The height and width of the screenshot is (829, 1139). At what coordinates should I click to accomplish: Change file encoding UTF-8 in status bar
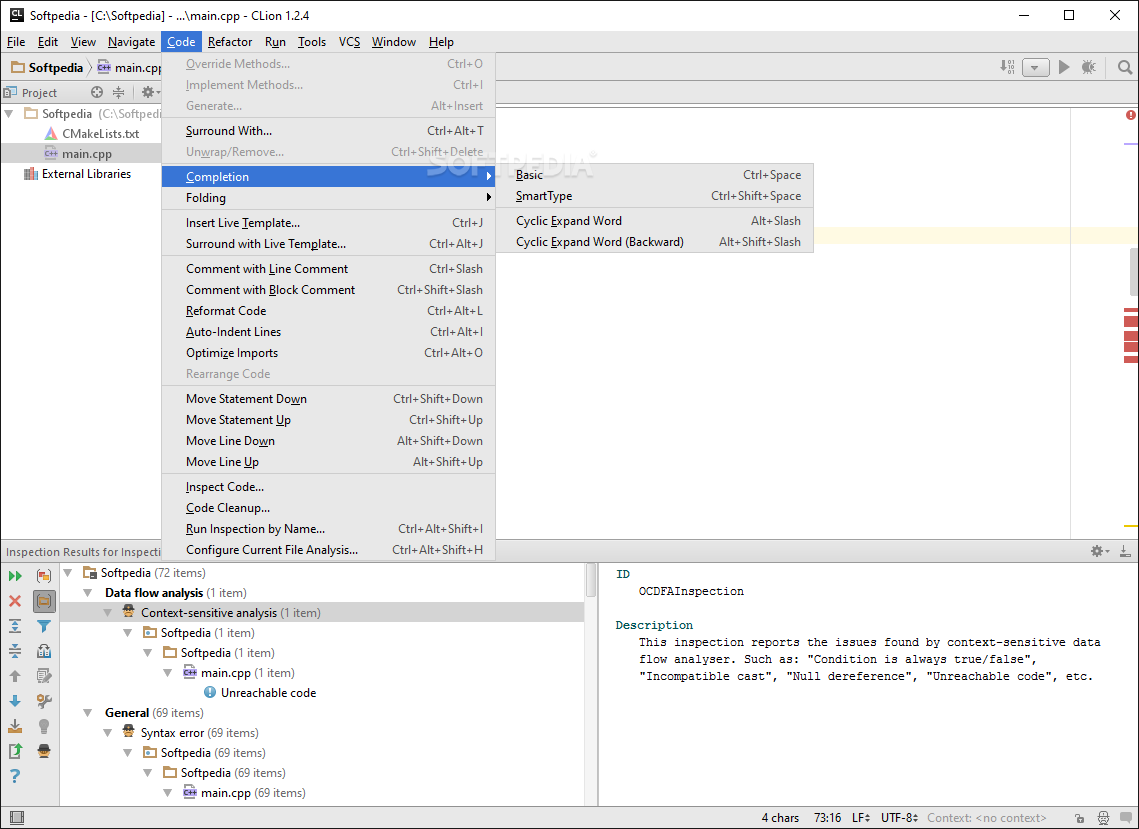pyautogui.click(x=899, y=818)
